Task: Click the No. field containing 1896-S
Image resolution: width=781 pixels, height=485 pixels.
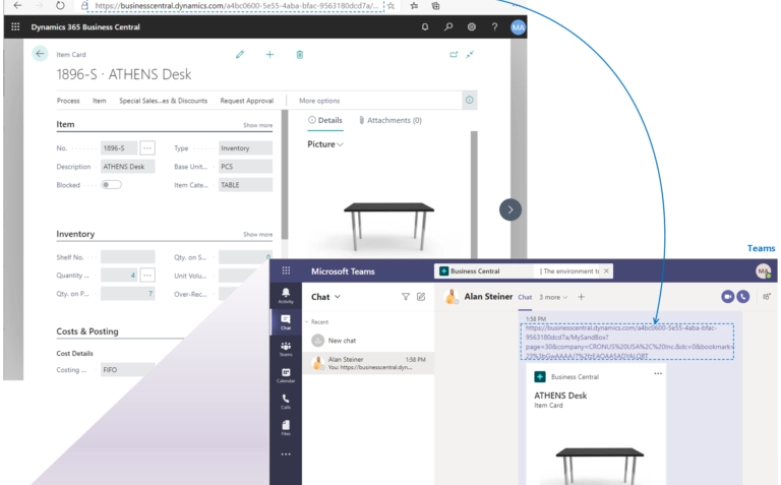Action: (119, 148)
